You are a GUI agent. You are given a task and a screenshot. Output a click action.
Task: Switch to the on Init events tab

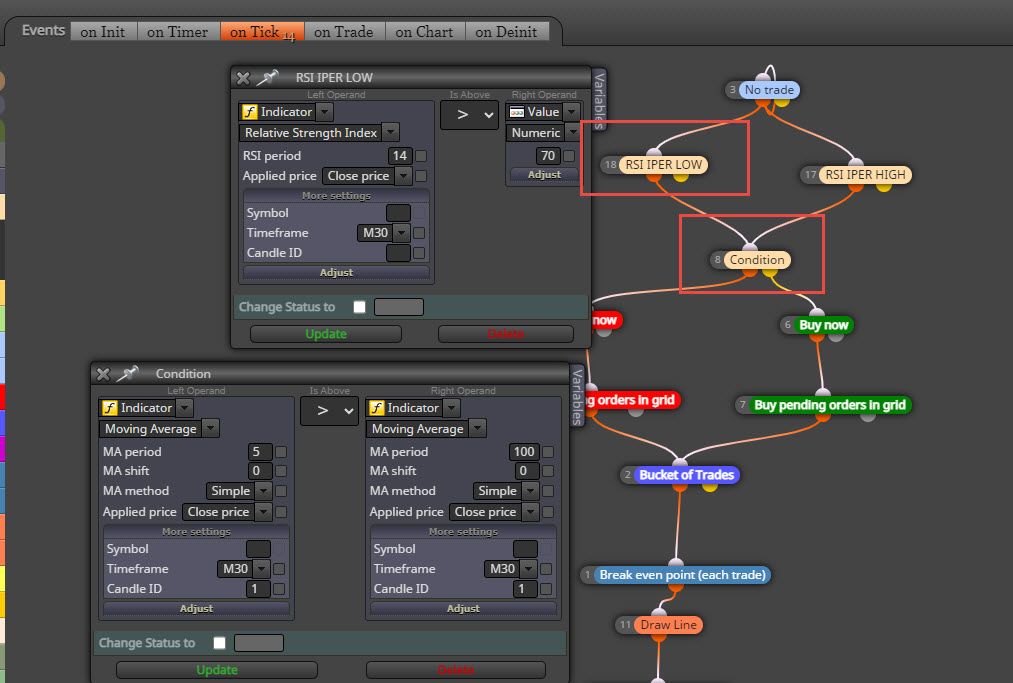[x=103, y=32]
